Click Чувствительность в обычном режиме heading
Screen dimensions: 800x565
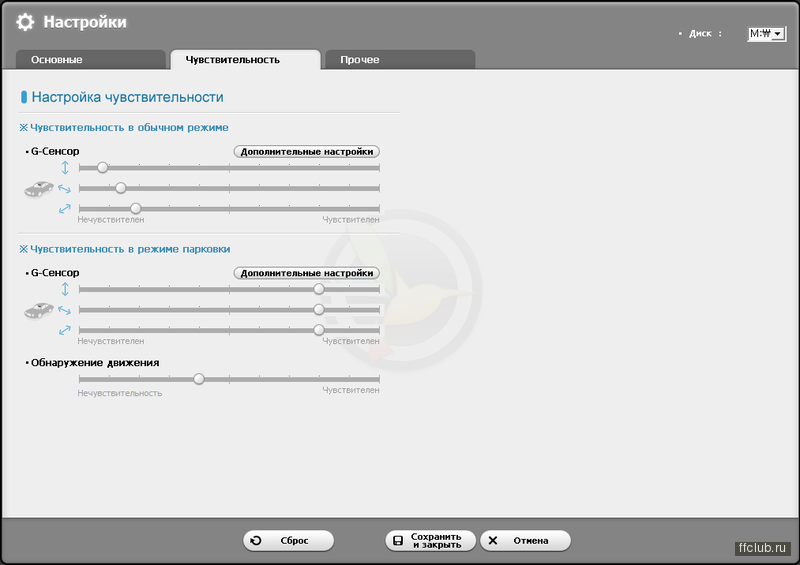click(x=129, y=128)
